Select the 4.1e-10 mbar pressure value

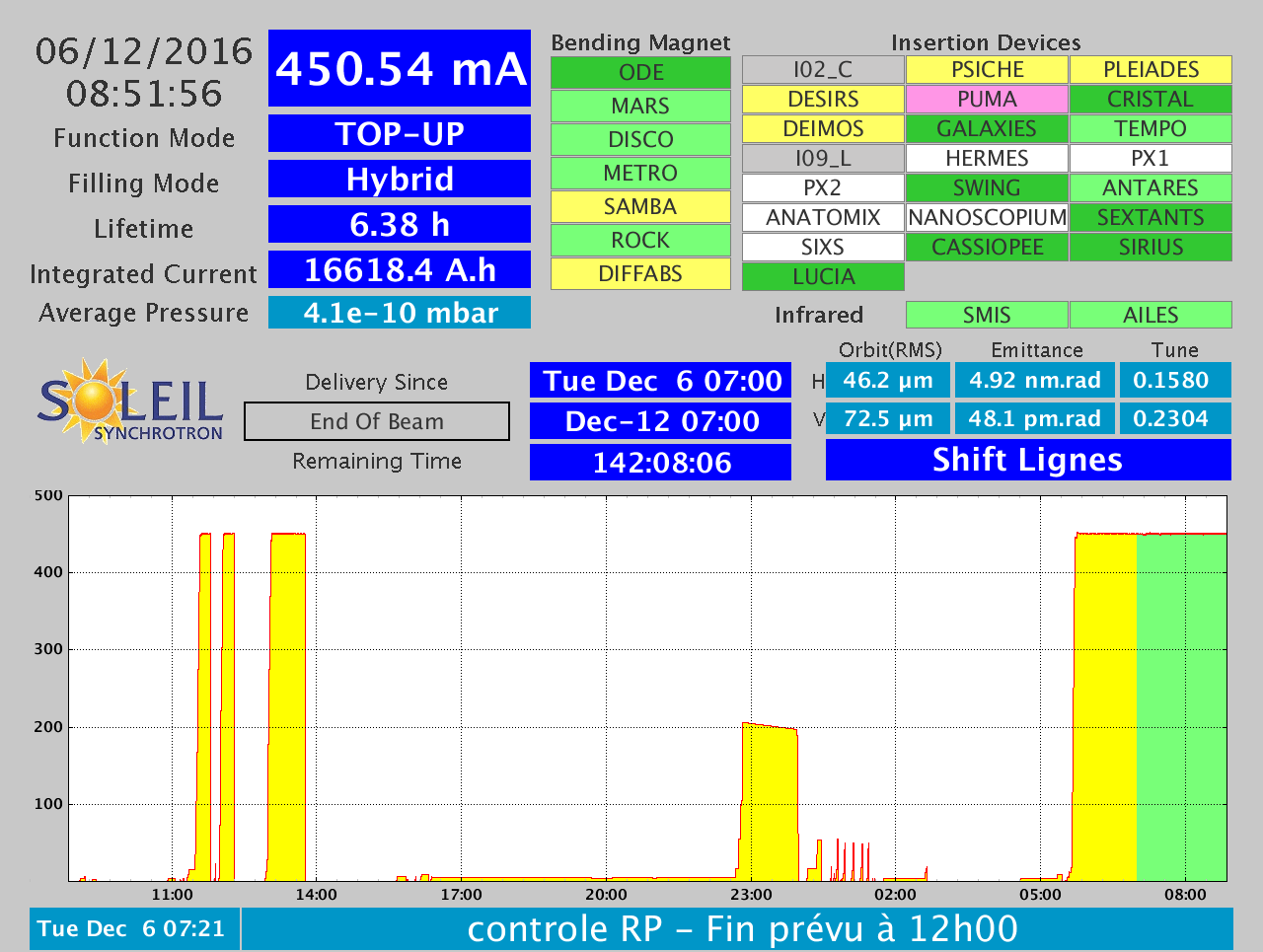400,313
